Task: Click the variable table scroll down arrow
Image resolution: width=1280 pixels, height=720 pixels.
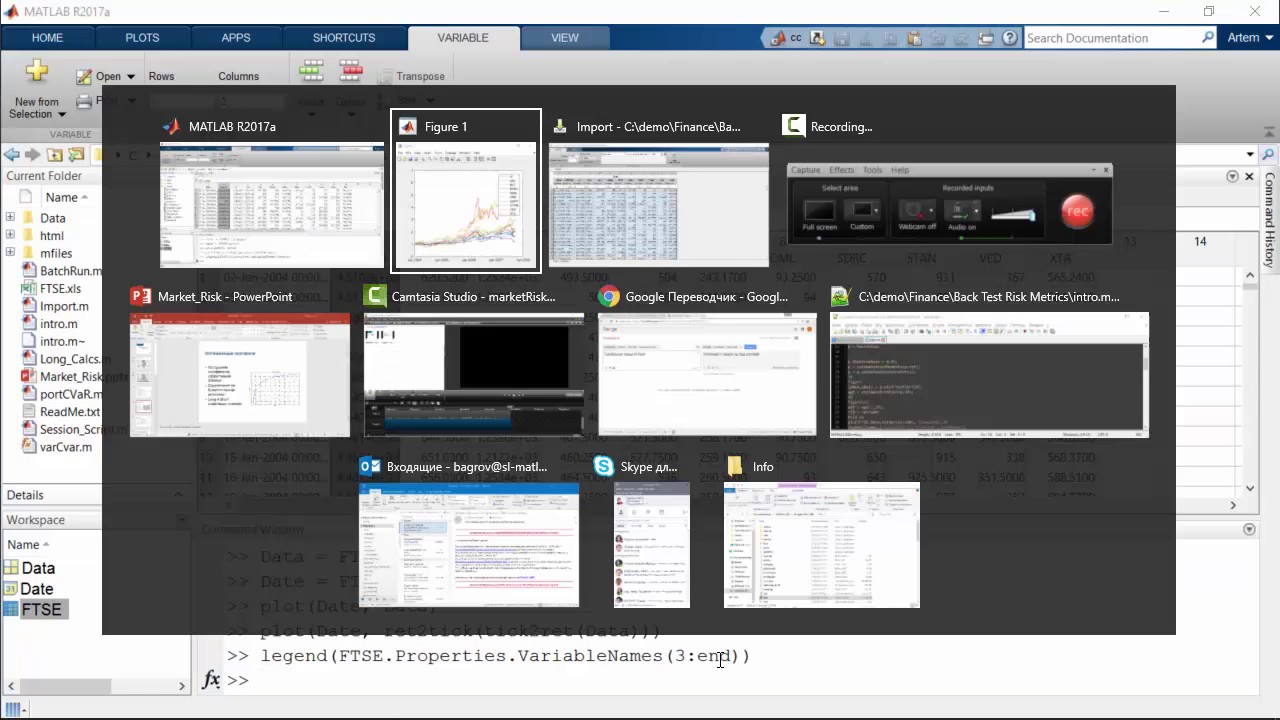Action: tap(1250, 488)
